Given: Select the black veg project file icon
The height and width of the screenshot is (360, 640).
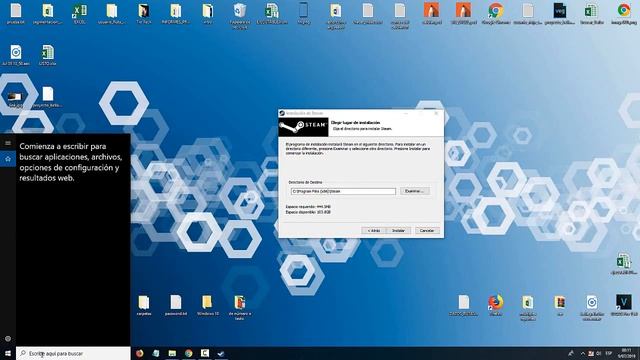Looking at the screenshot, I should (x=560, y=13).
